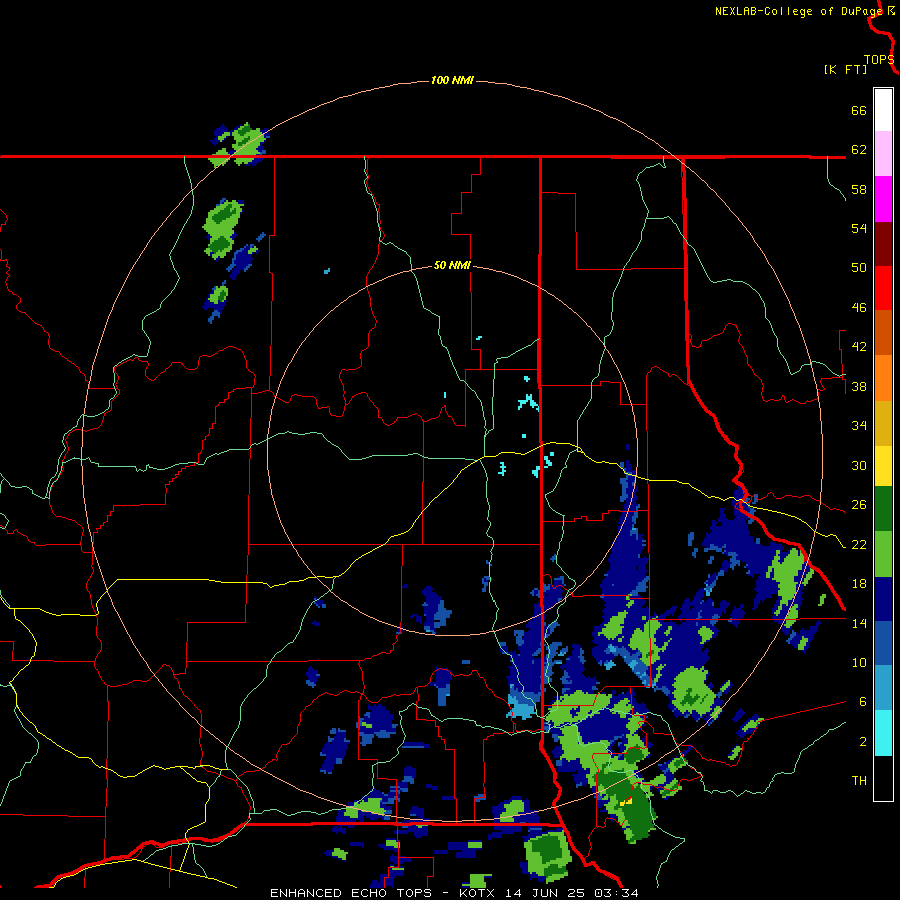Click the 10 legend value
Screen dimensions: 900x900
pos(859,662)
